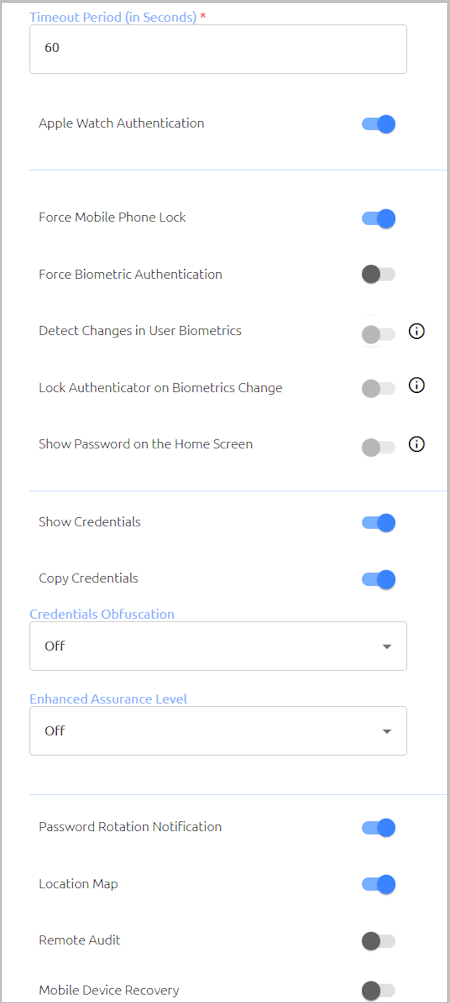This screenshot has height=1003, width=450.
Task: Click the Credentials Obfuscation dropdown arrow
Action: coord(387,647)
